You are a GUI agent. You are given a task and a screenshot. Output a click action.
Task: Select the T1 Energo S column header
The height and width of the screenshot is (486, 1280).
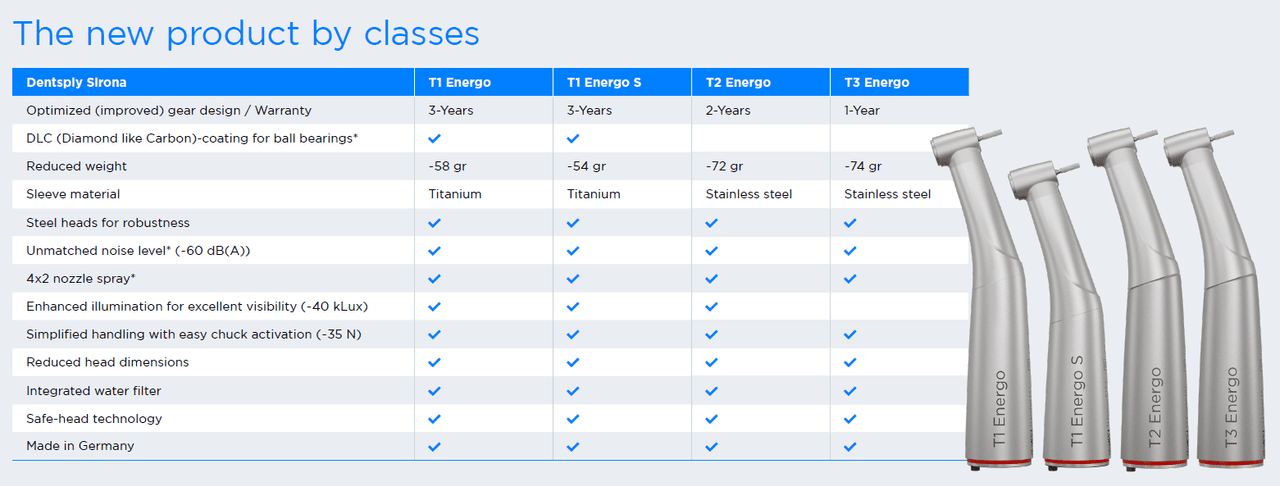[x=603, y=82]
